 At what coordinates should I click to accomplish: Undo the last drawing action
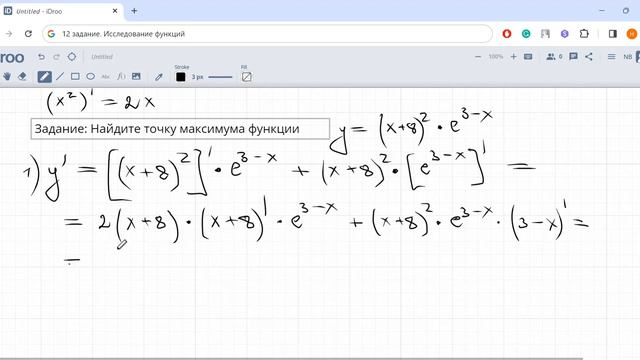coord(41,57)
